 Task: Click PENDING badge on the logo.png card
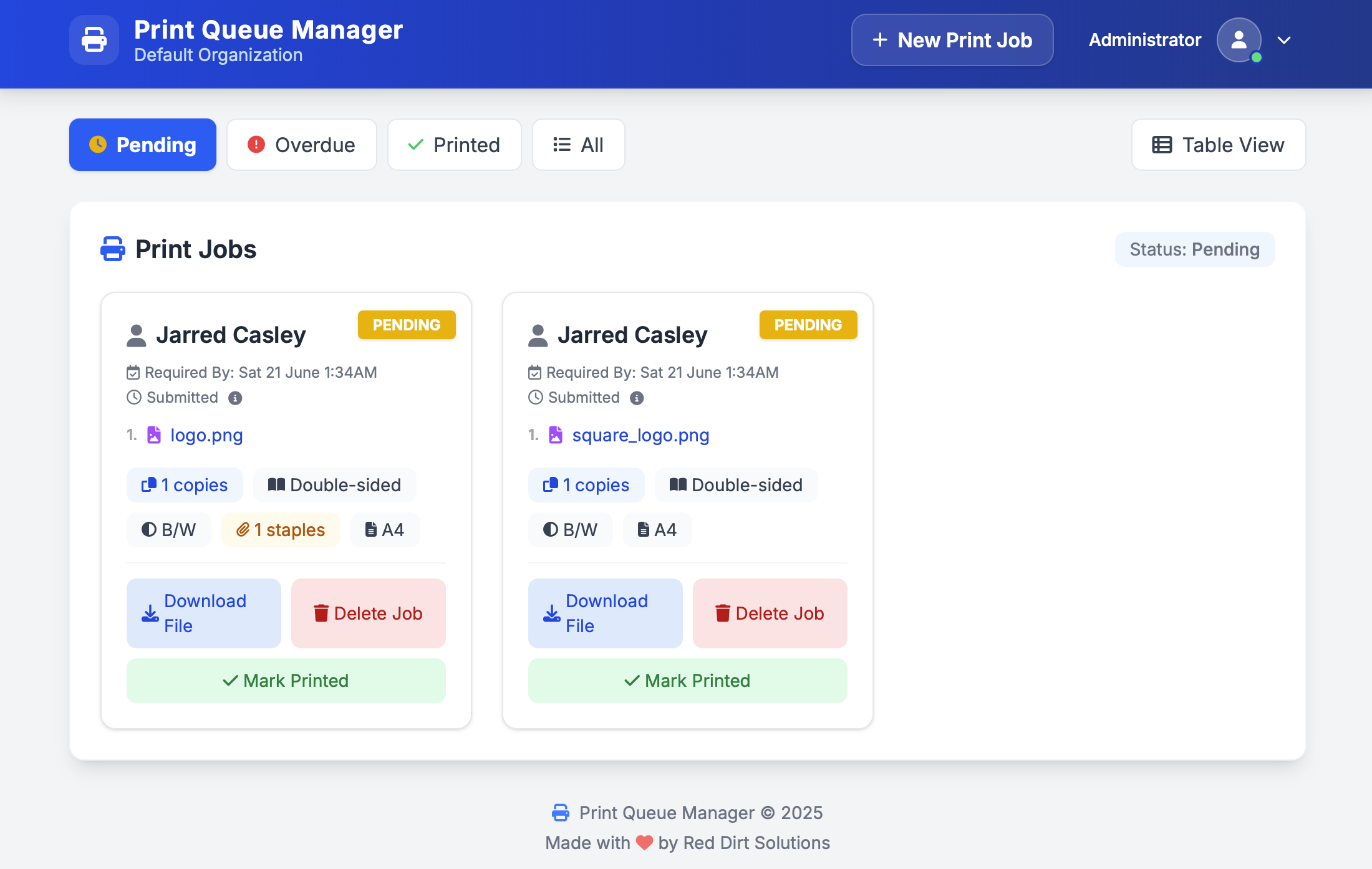(x=407, y=325)
